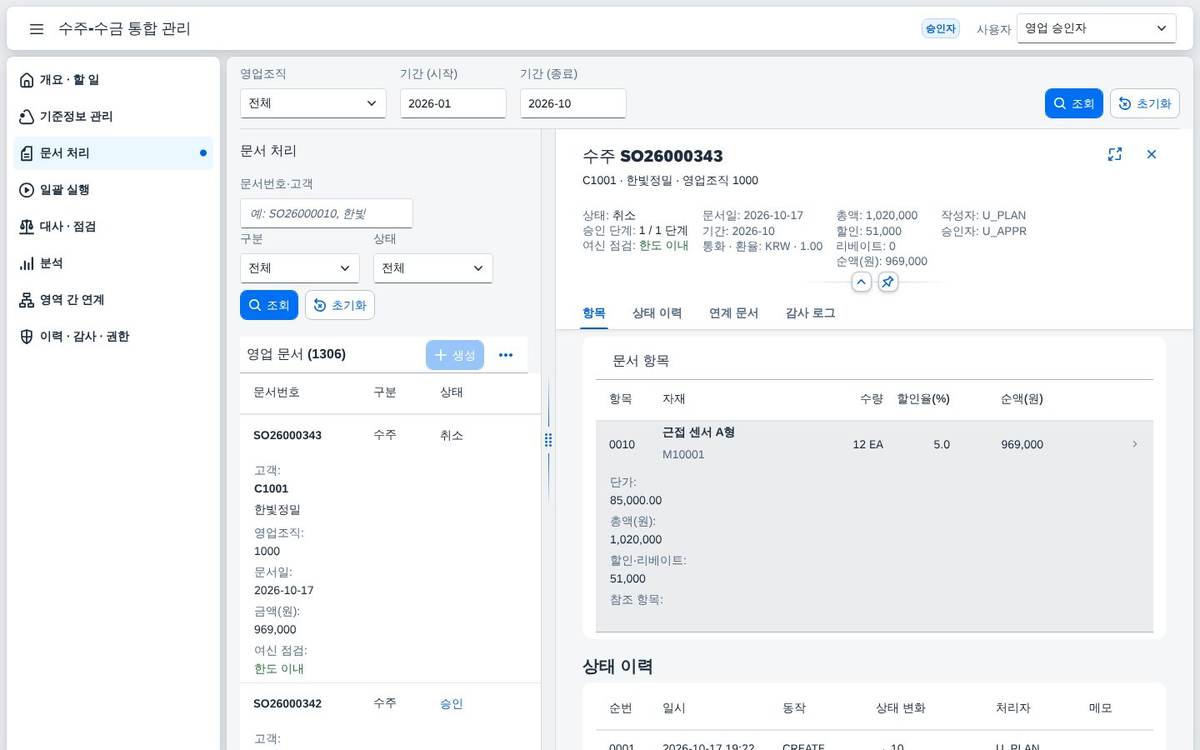Click the 메모 column header in 상태 이력
This screenshot has width=1200, height=750.
click(1100, 708)
